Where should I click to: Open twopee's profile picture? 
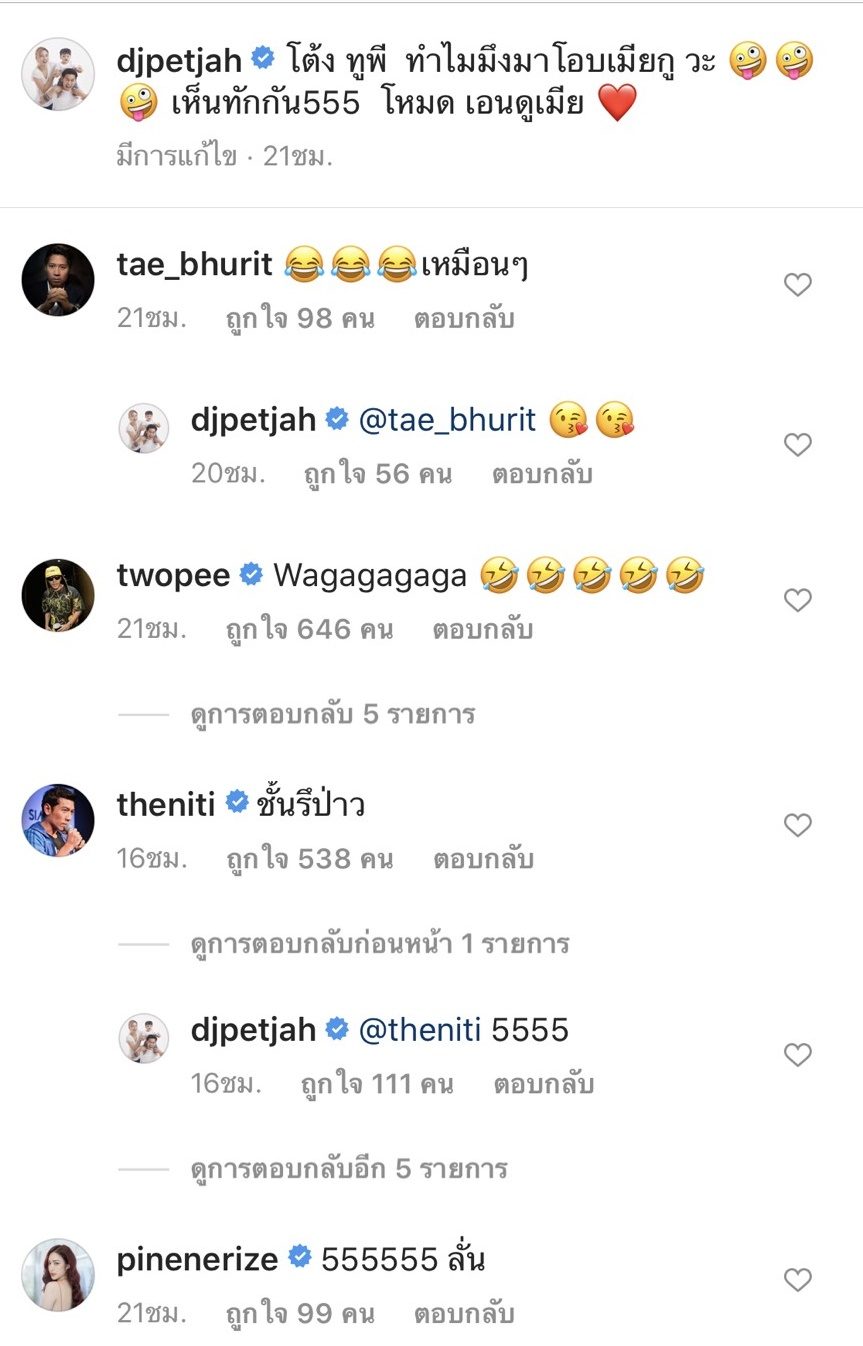point(58,595)
